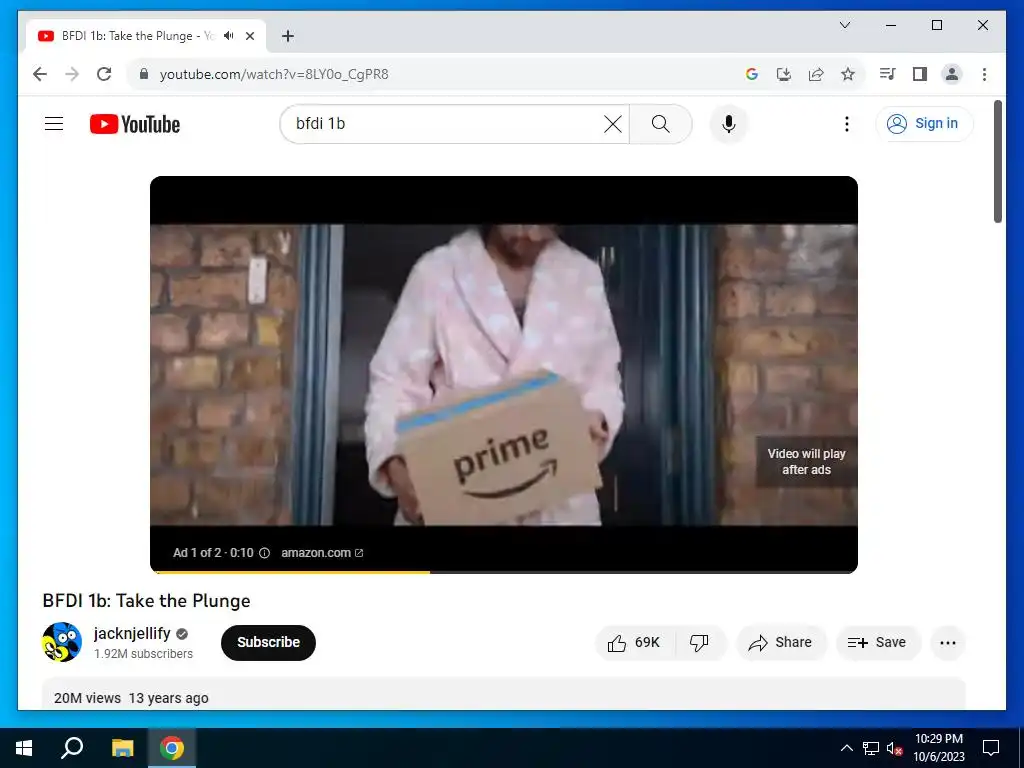The height and width of the screenshot is (768, 1024).
Task: Go forward to the next page
Action: [x=72, y=74]
